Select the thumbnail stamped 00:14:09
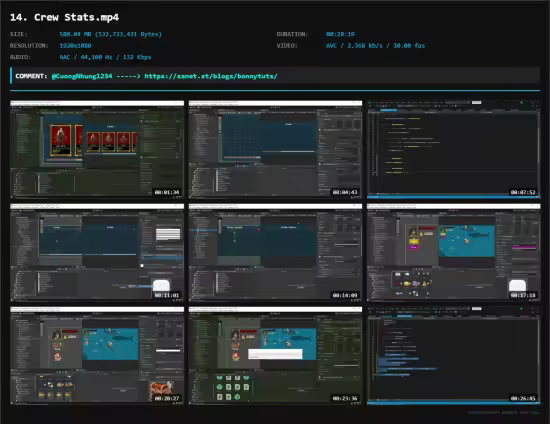The width and height of the screenshot is (550, 424). tap(275, 252)
